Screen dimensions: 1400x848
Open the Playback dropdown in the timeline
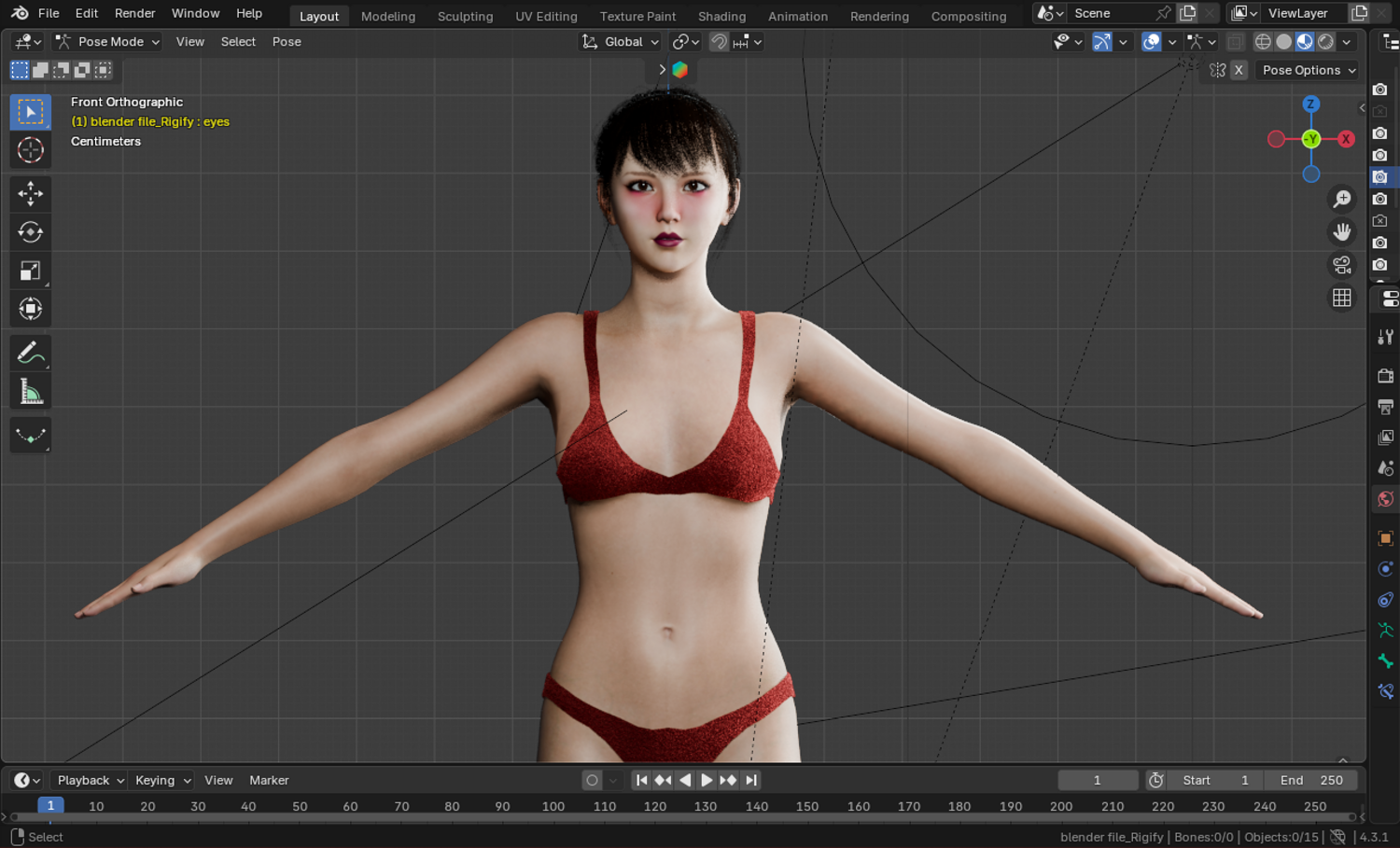pyautogui.click(x=91, y=781)
